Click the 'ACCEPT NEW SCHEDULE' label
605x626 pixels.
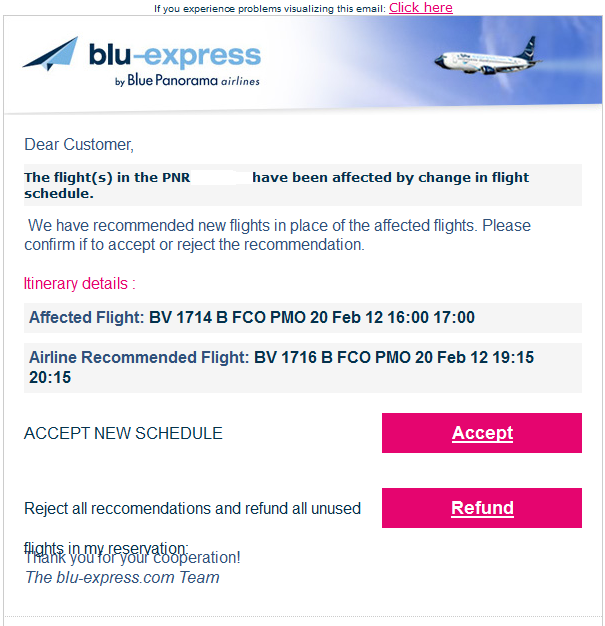click(x=123, y=434)
